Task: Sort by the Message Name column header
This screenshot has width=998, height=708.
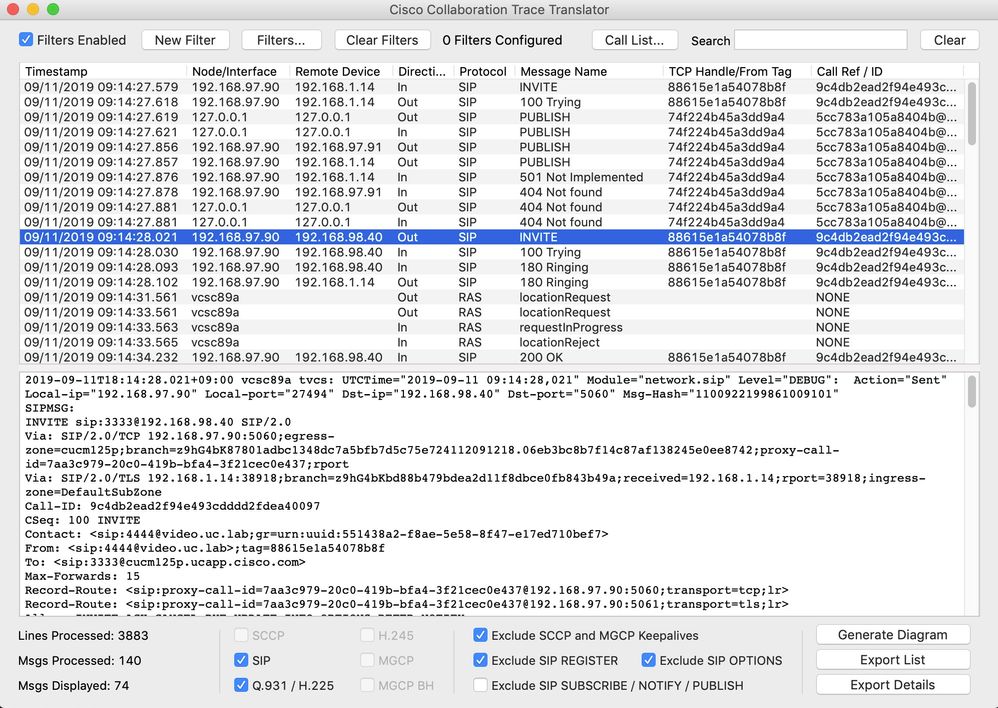Action: click(x=588, y=71)
